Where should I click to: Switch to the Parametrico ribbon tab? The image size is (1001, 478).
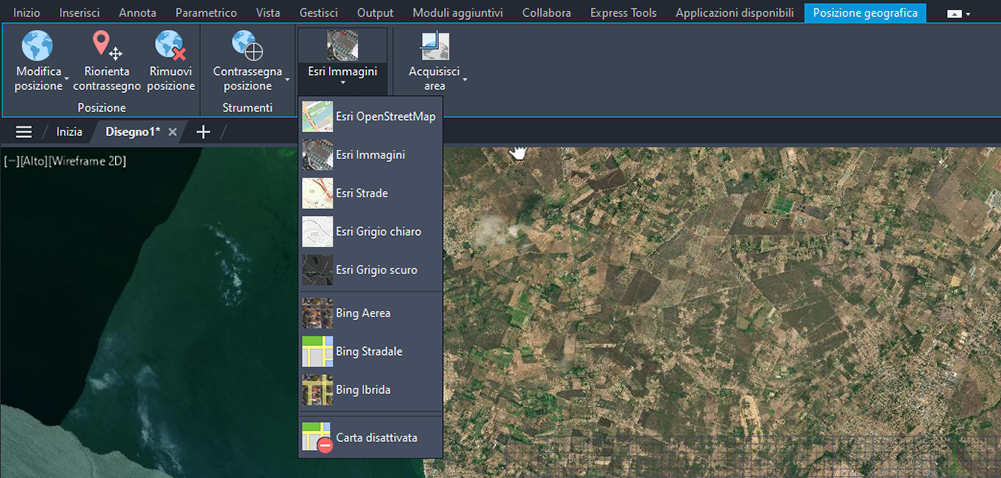coord(206,13)
